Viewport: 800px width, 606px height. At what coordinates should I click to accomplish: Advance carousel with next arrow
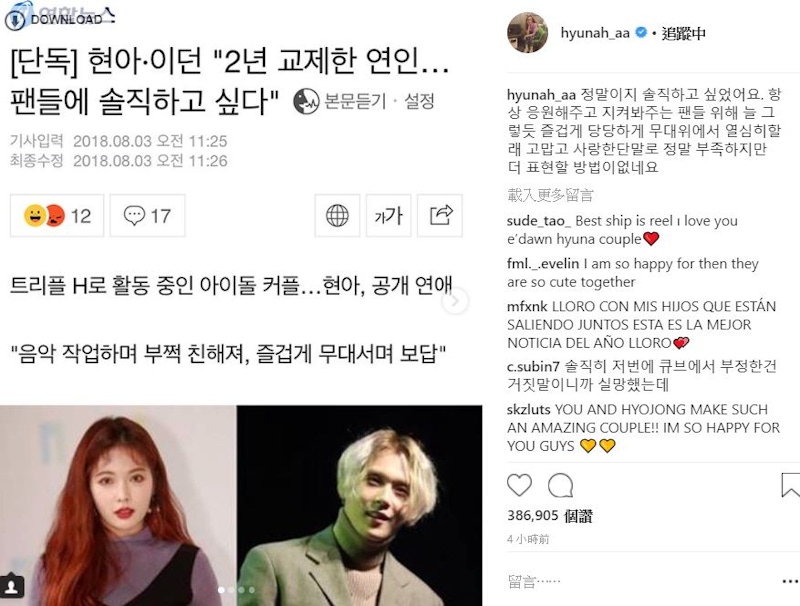(x=455, y=301)
